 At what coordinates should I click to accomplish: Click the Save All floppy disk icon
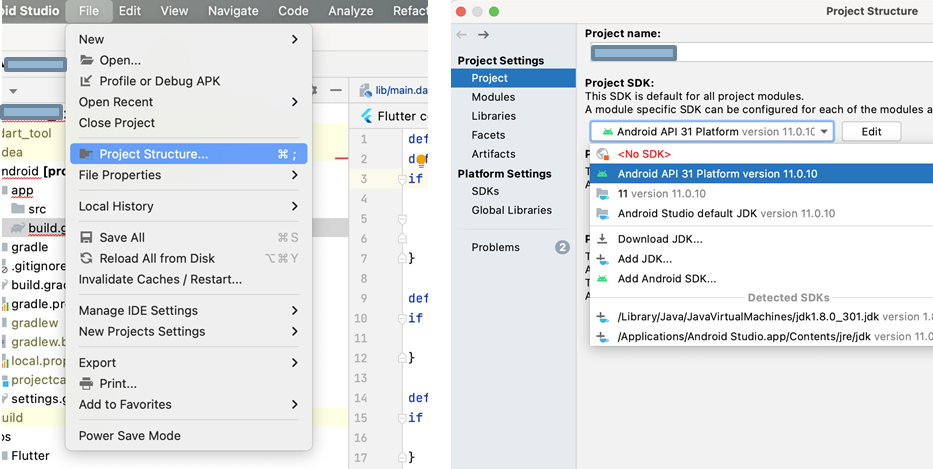click(87, 237)
